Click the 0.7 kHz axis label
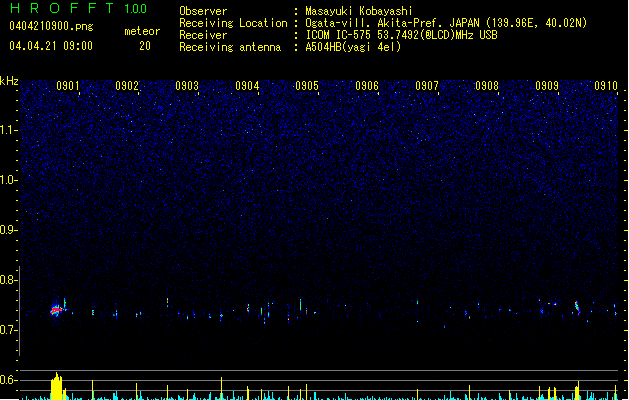629x400 pixels. click(x=9, y=330)
